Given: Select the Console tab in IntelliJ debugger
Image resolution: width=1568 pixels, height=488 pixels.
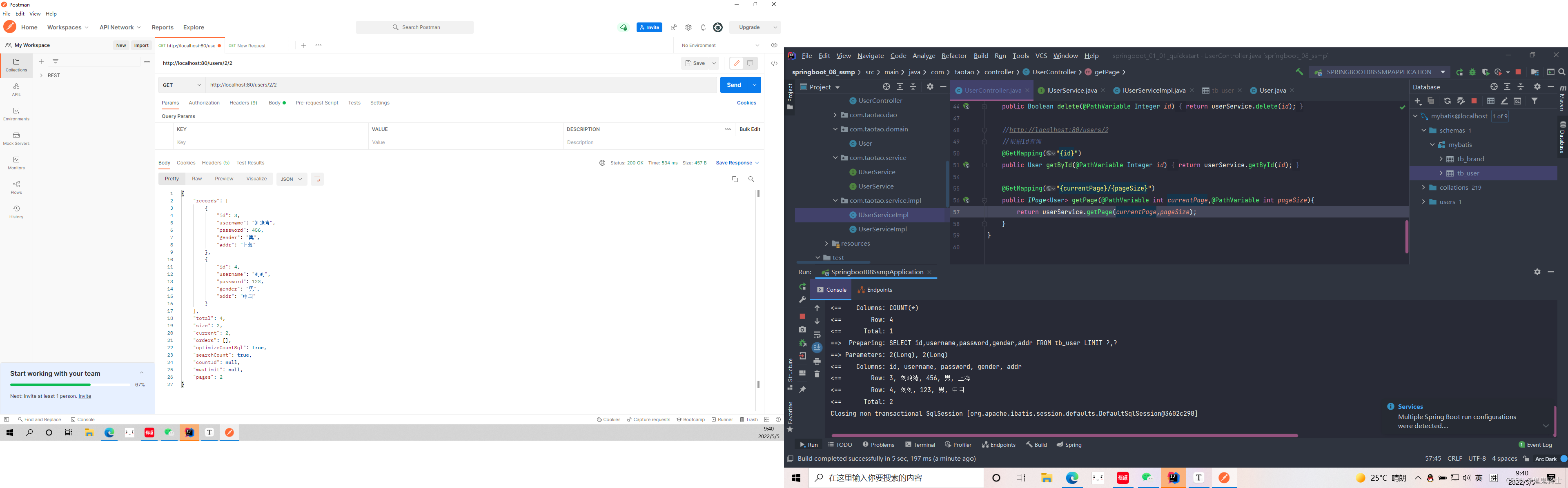Looking at the screenshot, I should [x=832, y=290].
